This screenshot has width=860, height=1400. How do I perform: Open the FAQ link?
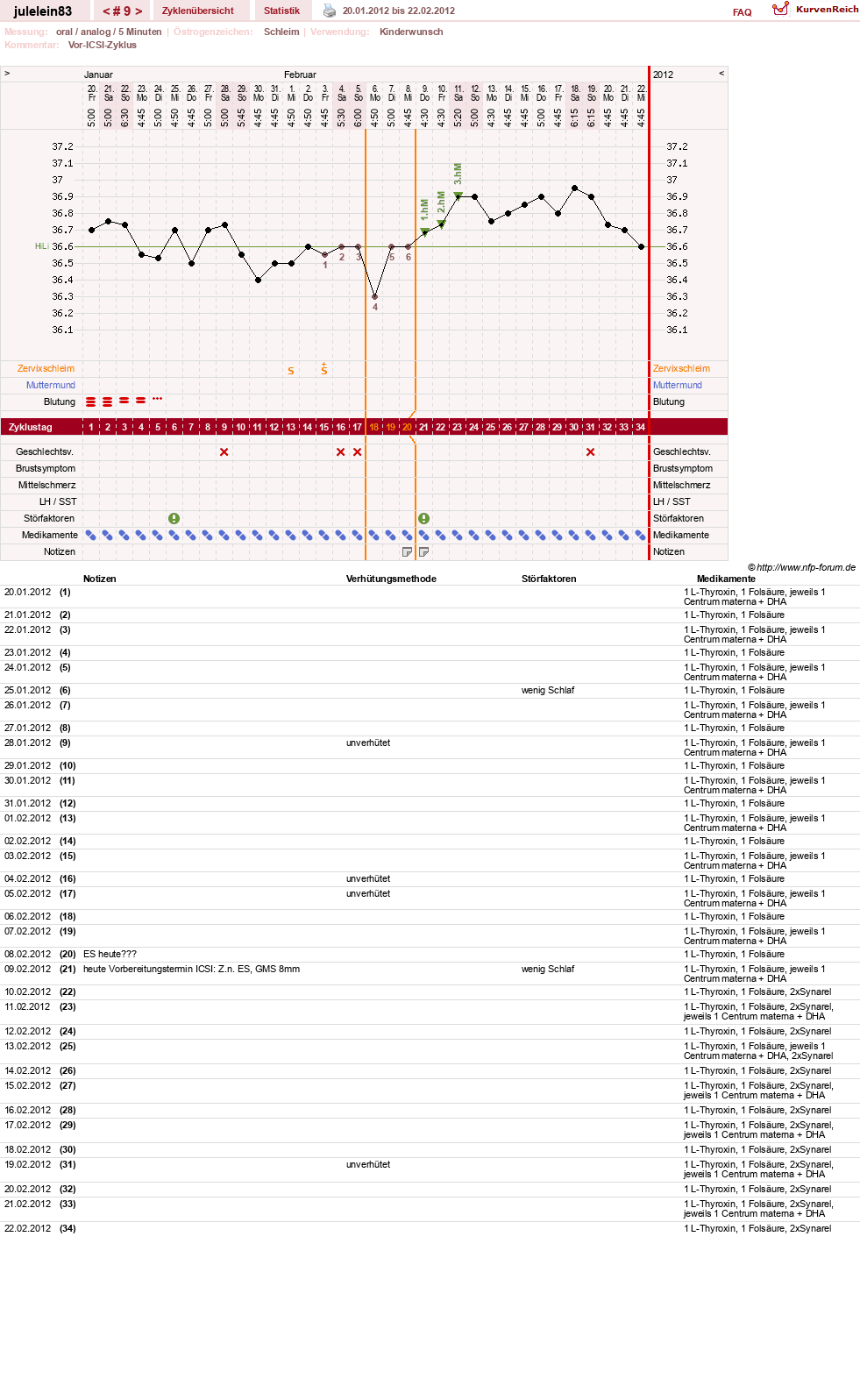click(743, 12)
